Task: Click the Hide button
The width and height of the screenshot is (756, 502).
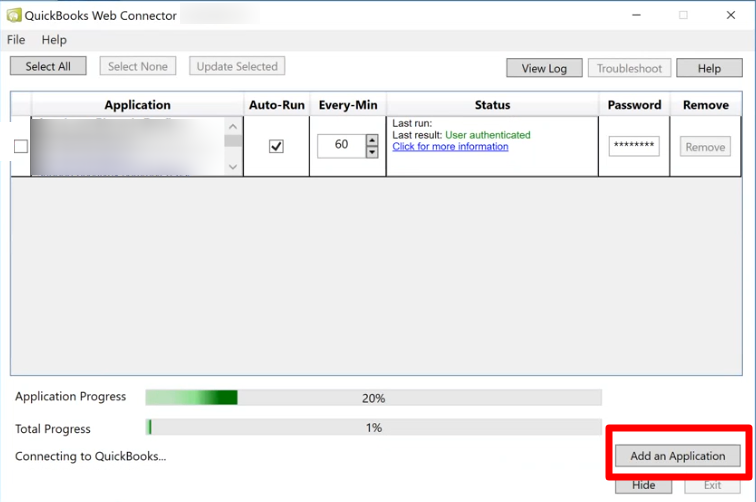Action: pos(644,486)
